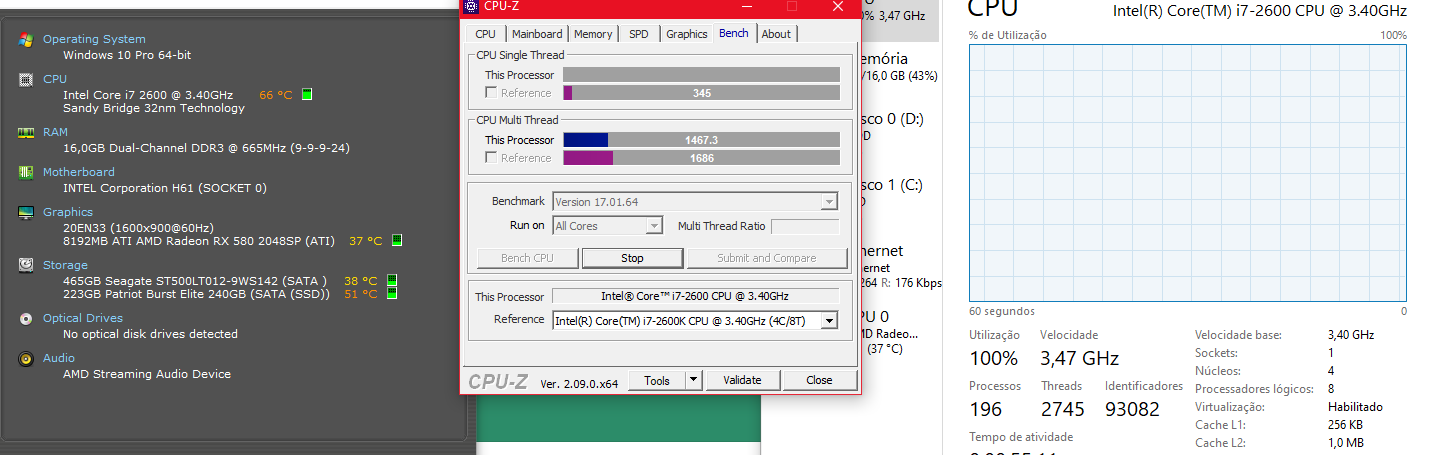Screen dimensions: 1431x455
Task: Switch to the Mainboard tab
Action: pos(537,34)
